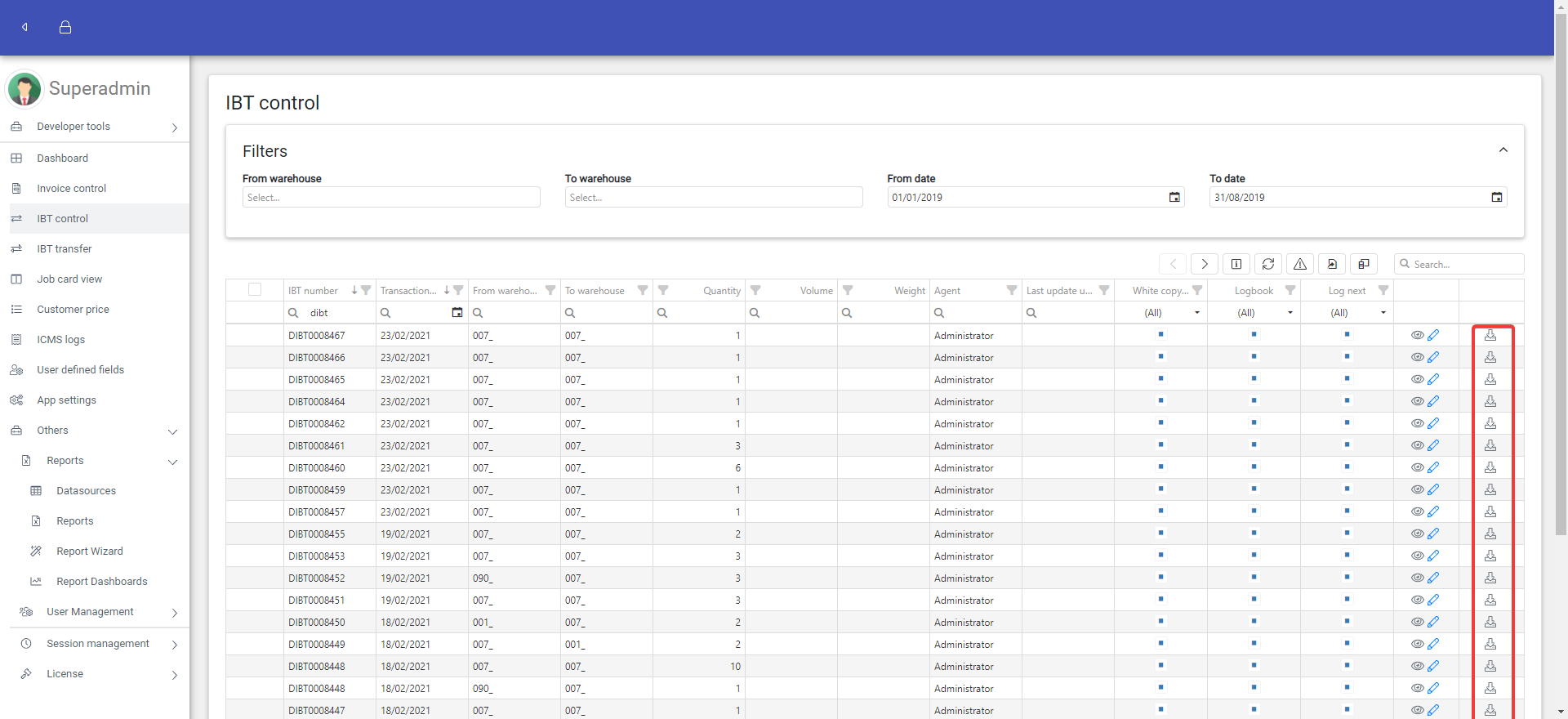Viewport: 1568px width, 719px height.
Task: Toggle the White copy checkbox for DIBT0008467
Action: pyautogui.click(x=1160, y=334)
